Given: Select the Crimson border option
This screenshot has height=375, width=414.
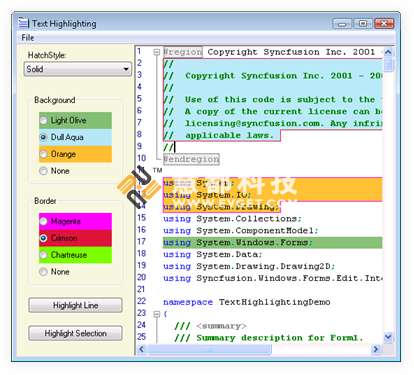Looking at the screenshot, I should click(75, 238).
